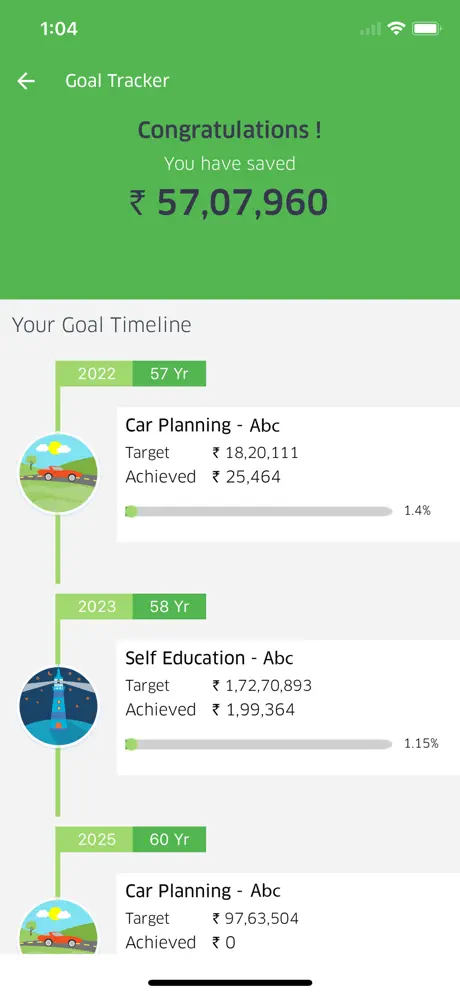
Task: Tap the saved amount ₹ 57,07,960
Action: click(229, 203)
